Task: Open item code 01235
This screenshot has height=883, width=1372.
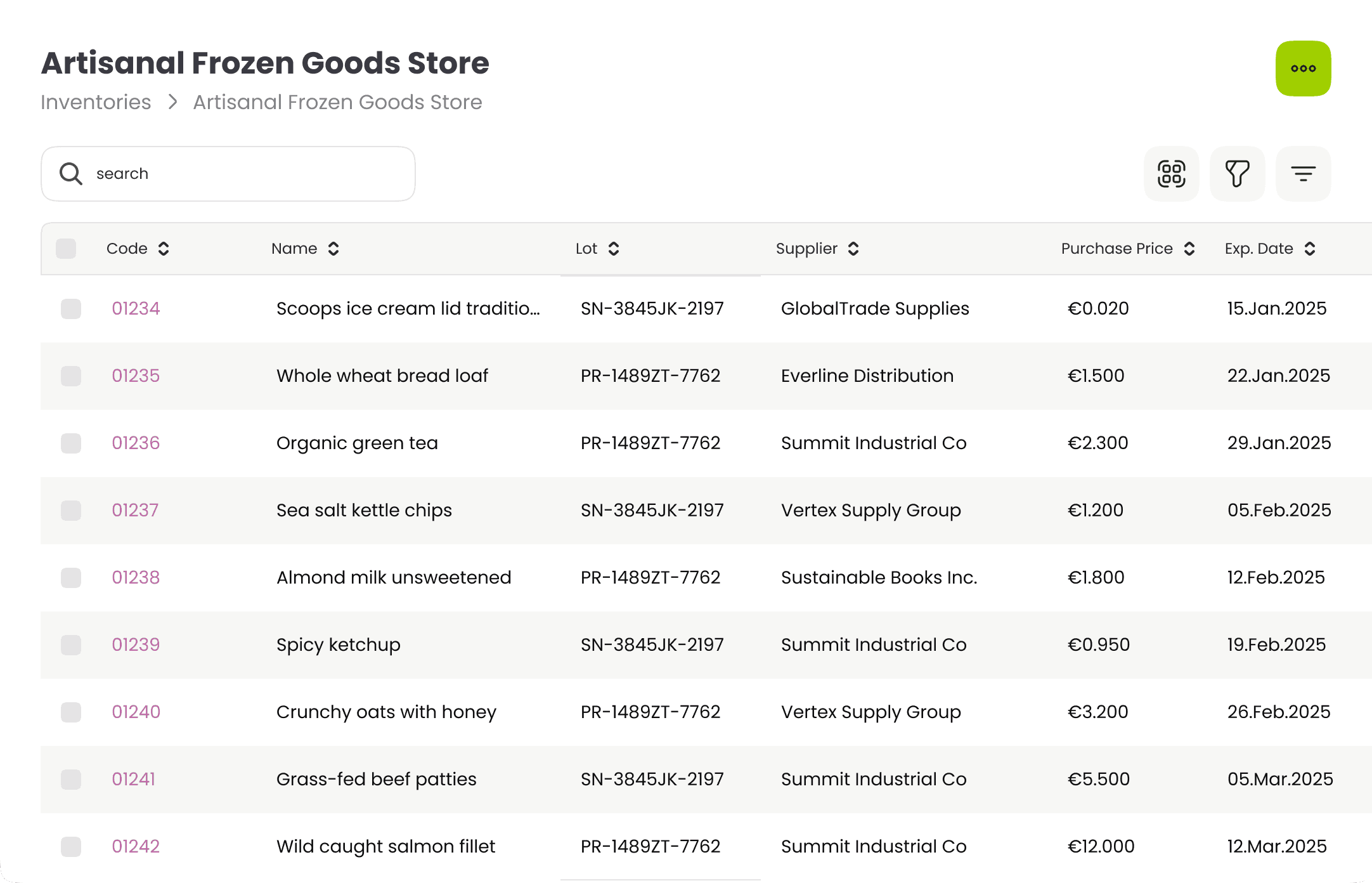Action: coord(136,376)
